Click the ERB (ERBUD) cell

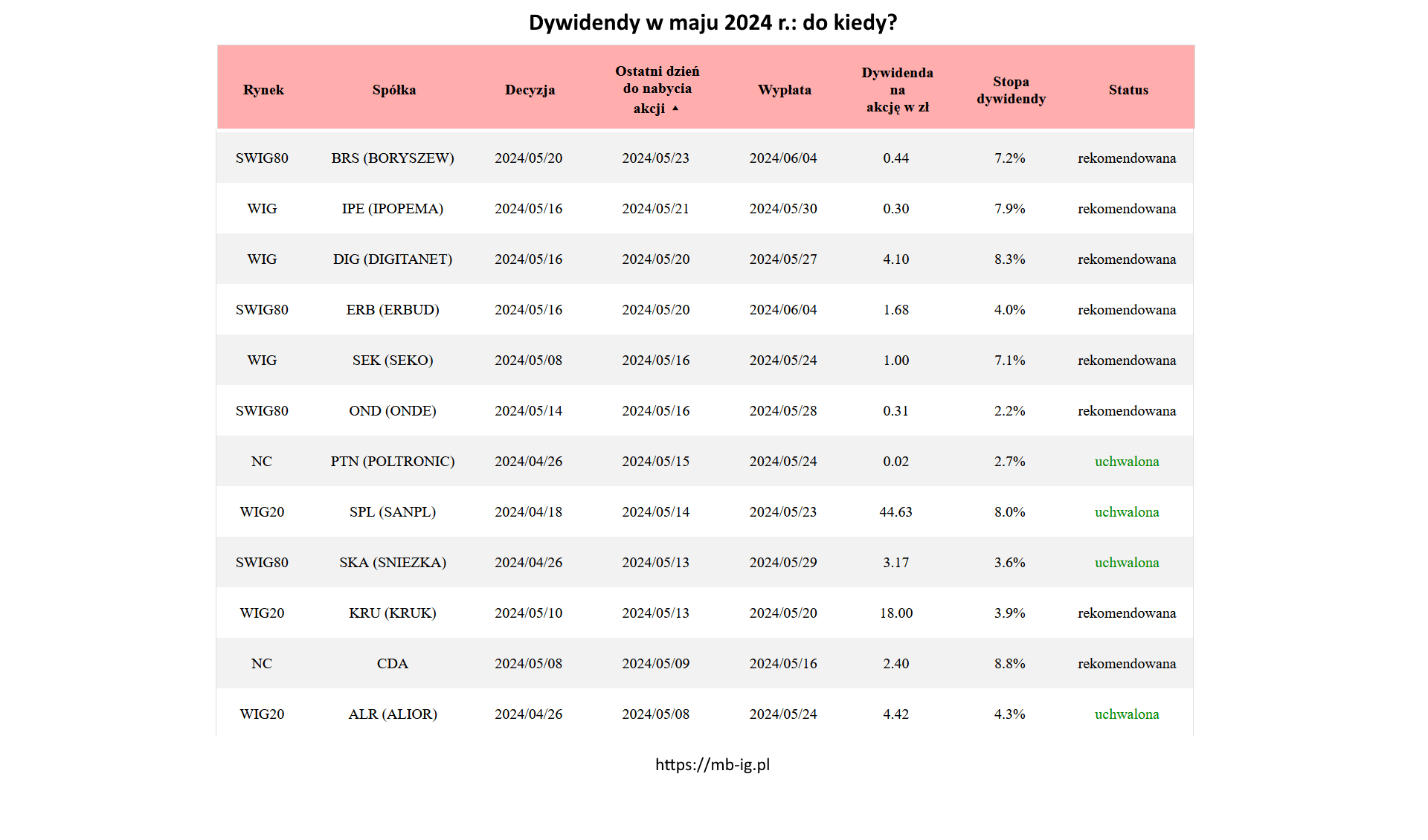(x=392, y=310)
